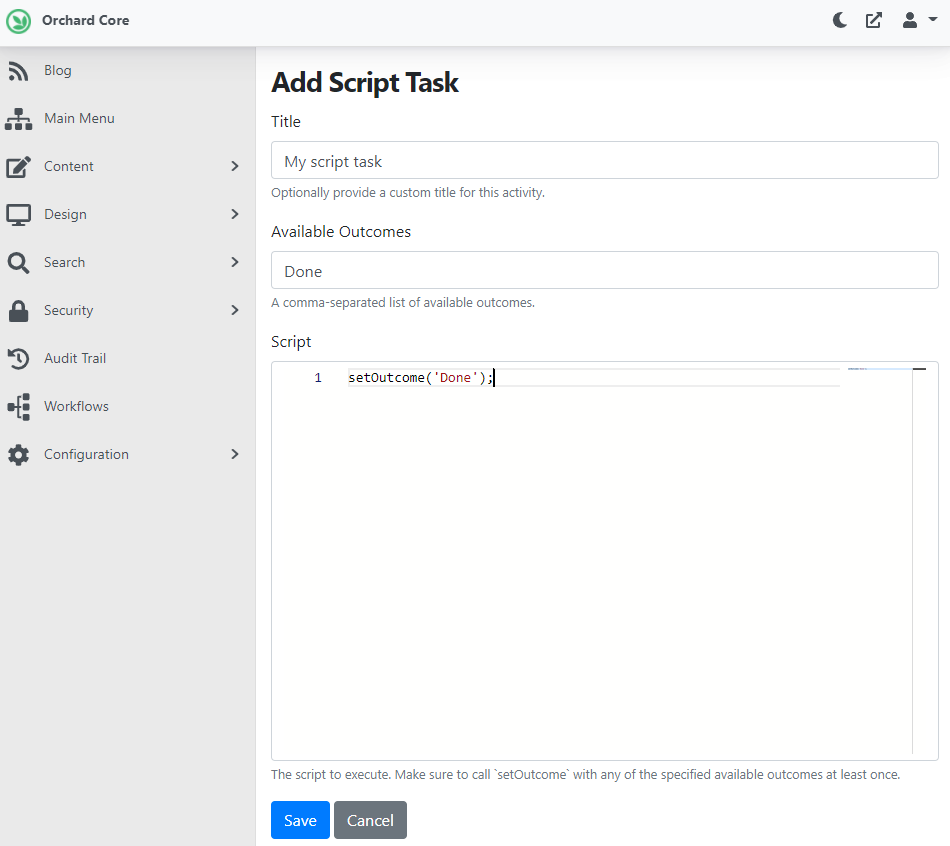Select the Content menu label
This screenshot has height=846, width=950.
pyautogui.click(x=68, y=166)
